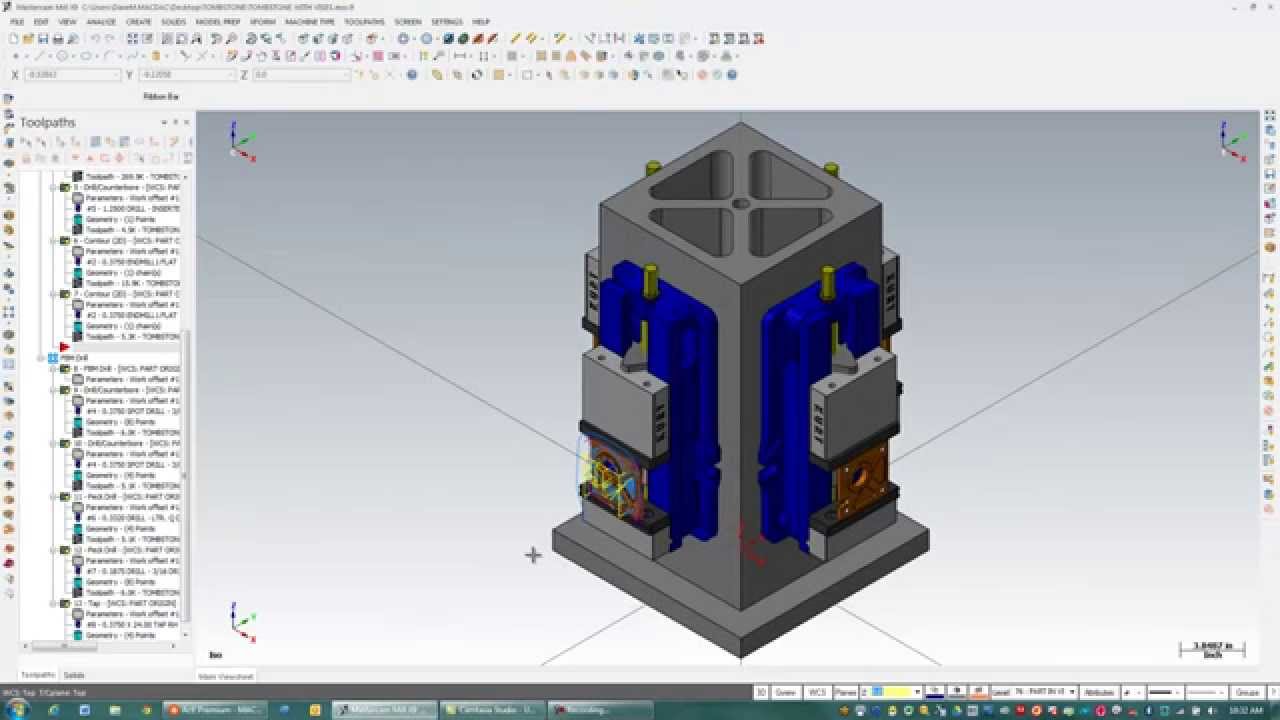
Task: Open the TOOLPATHS menu
Action: [x=364, y=21]
